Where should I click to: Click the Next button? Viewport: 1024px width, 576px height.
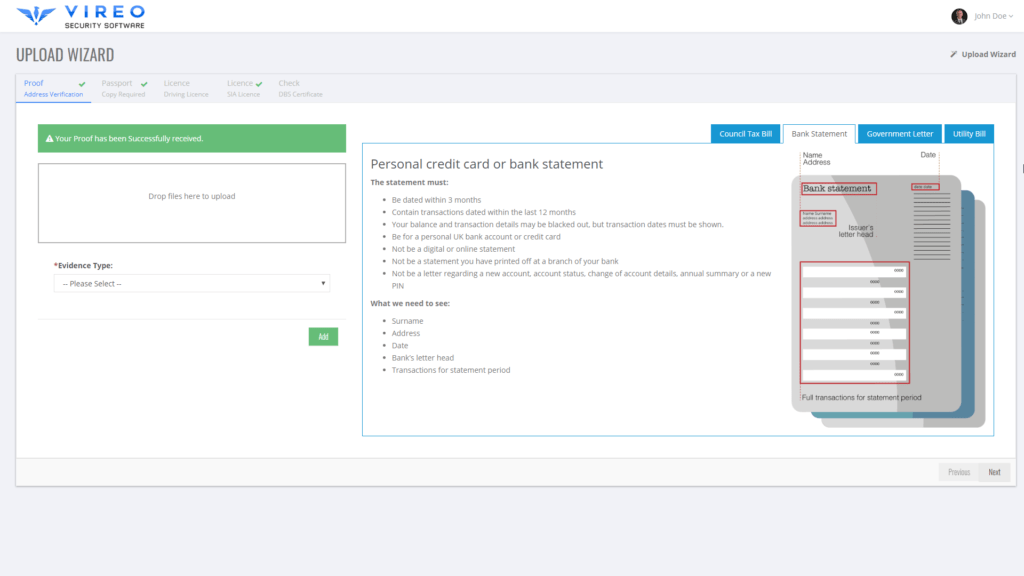[994, 471]
